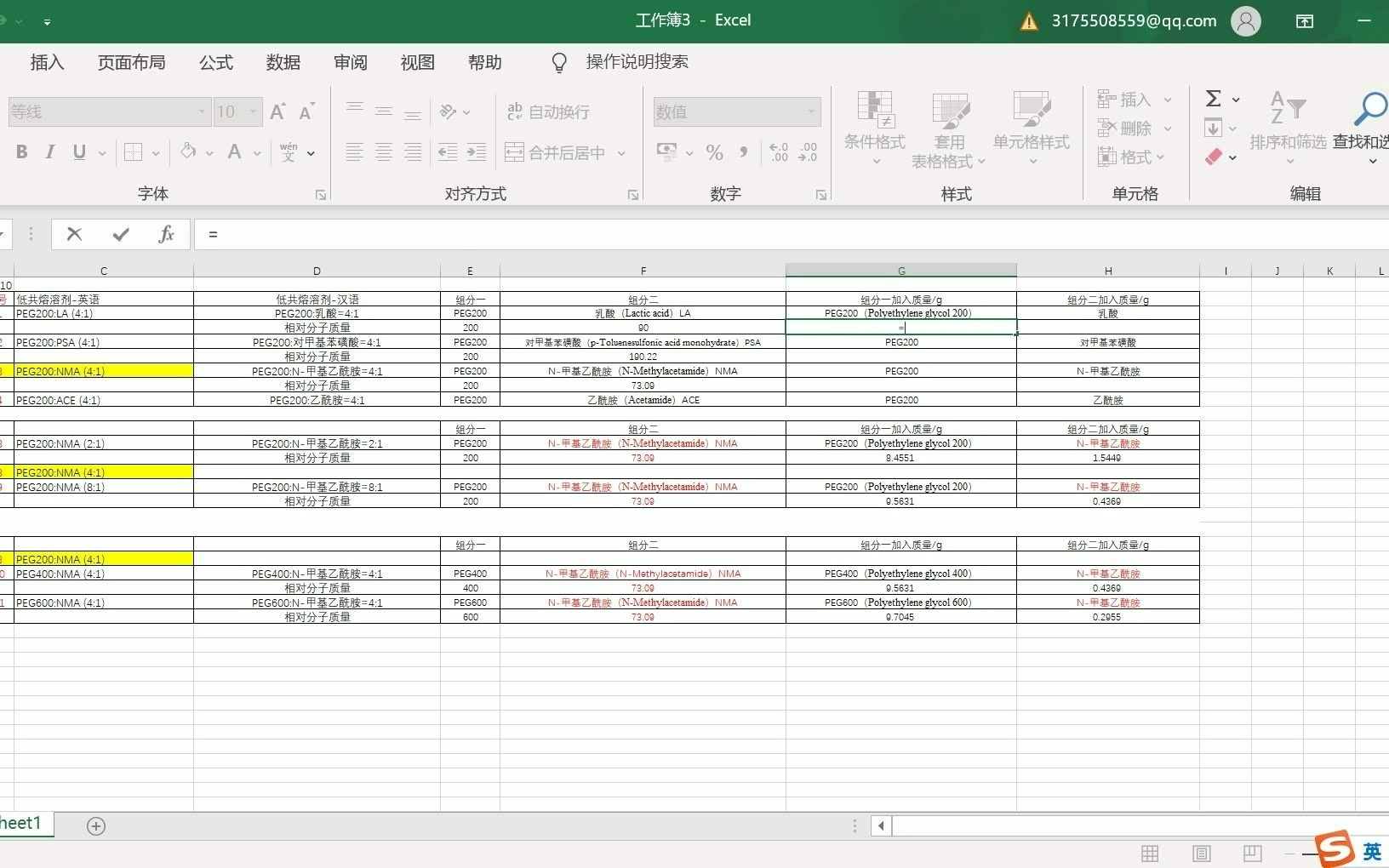This screenshot has width=1389, height=868.
Task: Toggle underline formatting button
Action: coord(79,152)
